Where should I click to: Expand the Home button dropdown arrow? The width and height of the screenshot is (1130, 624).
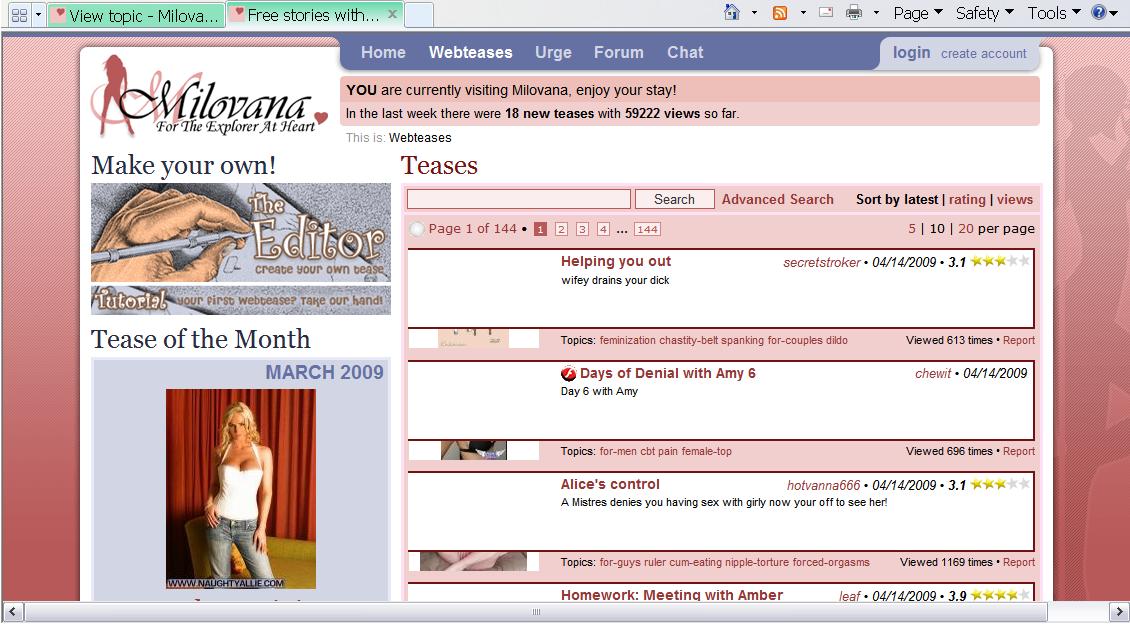[x=754, y=12]
